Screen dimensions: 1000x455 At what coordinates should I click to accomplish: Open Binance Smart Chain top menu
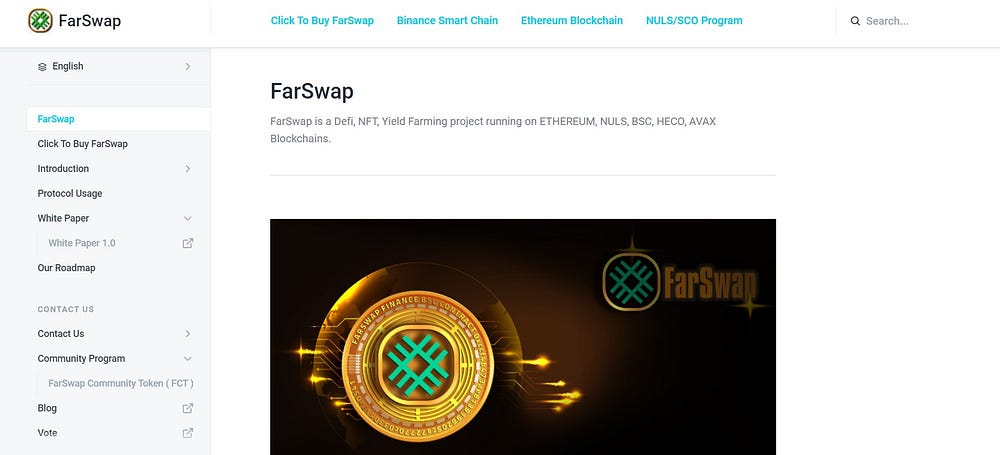click(447, 20)
